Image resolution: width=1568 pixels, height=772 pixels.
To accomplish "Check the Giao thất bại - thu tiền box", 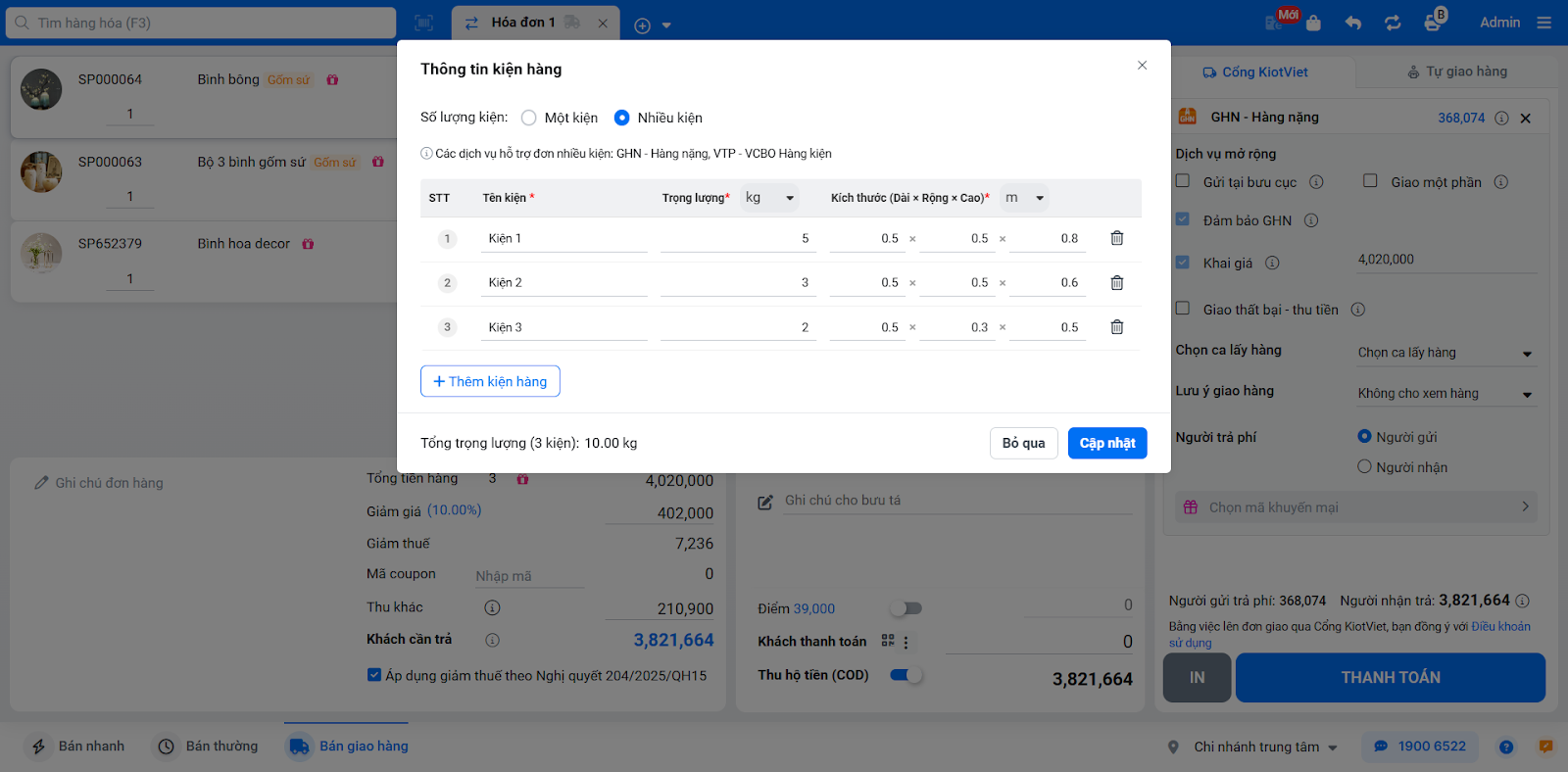I will click(1183, 309).
